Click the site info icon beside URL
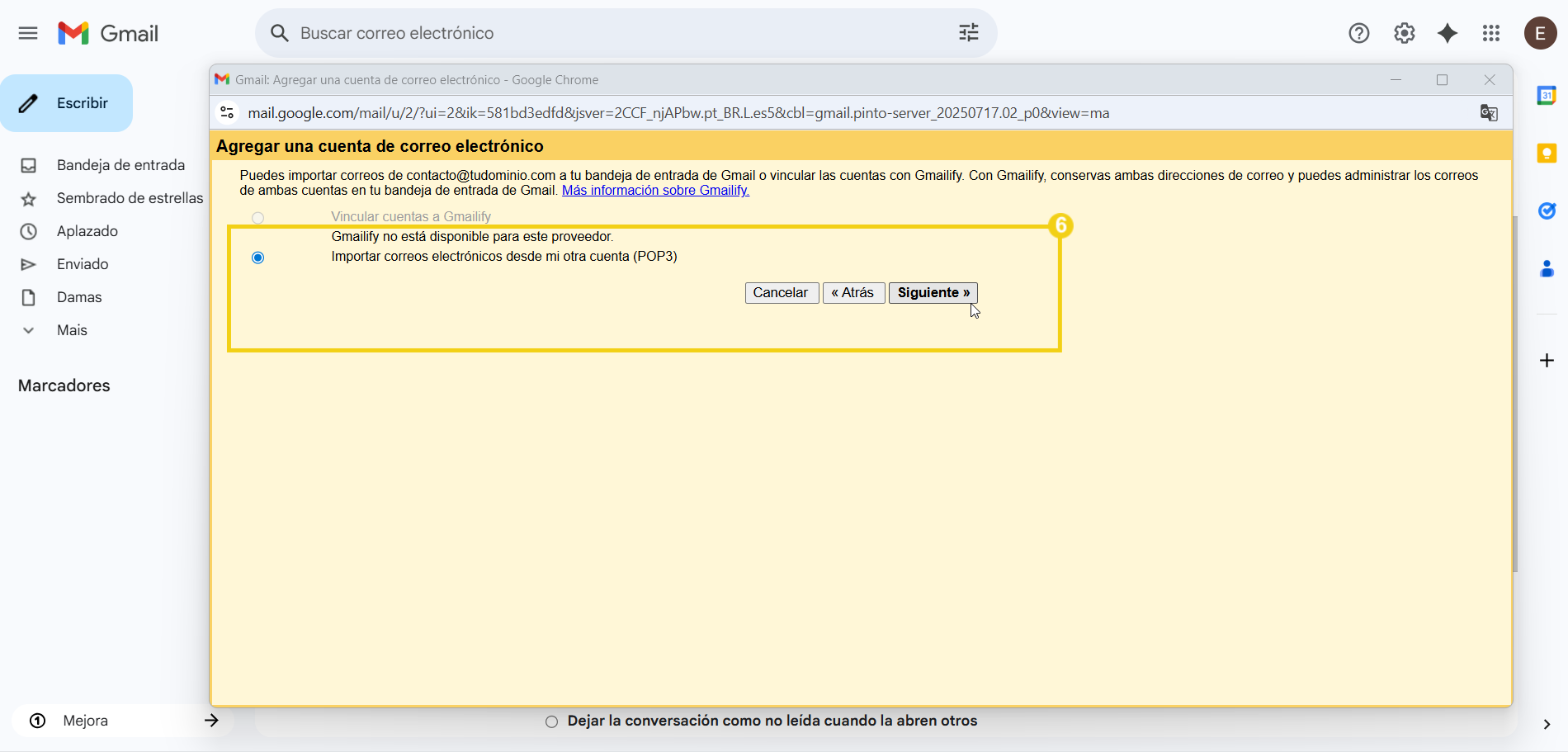Viewport: 1568px width, 752px height. pyautogui.click(x=227, y=113)
